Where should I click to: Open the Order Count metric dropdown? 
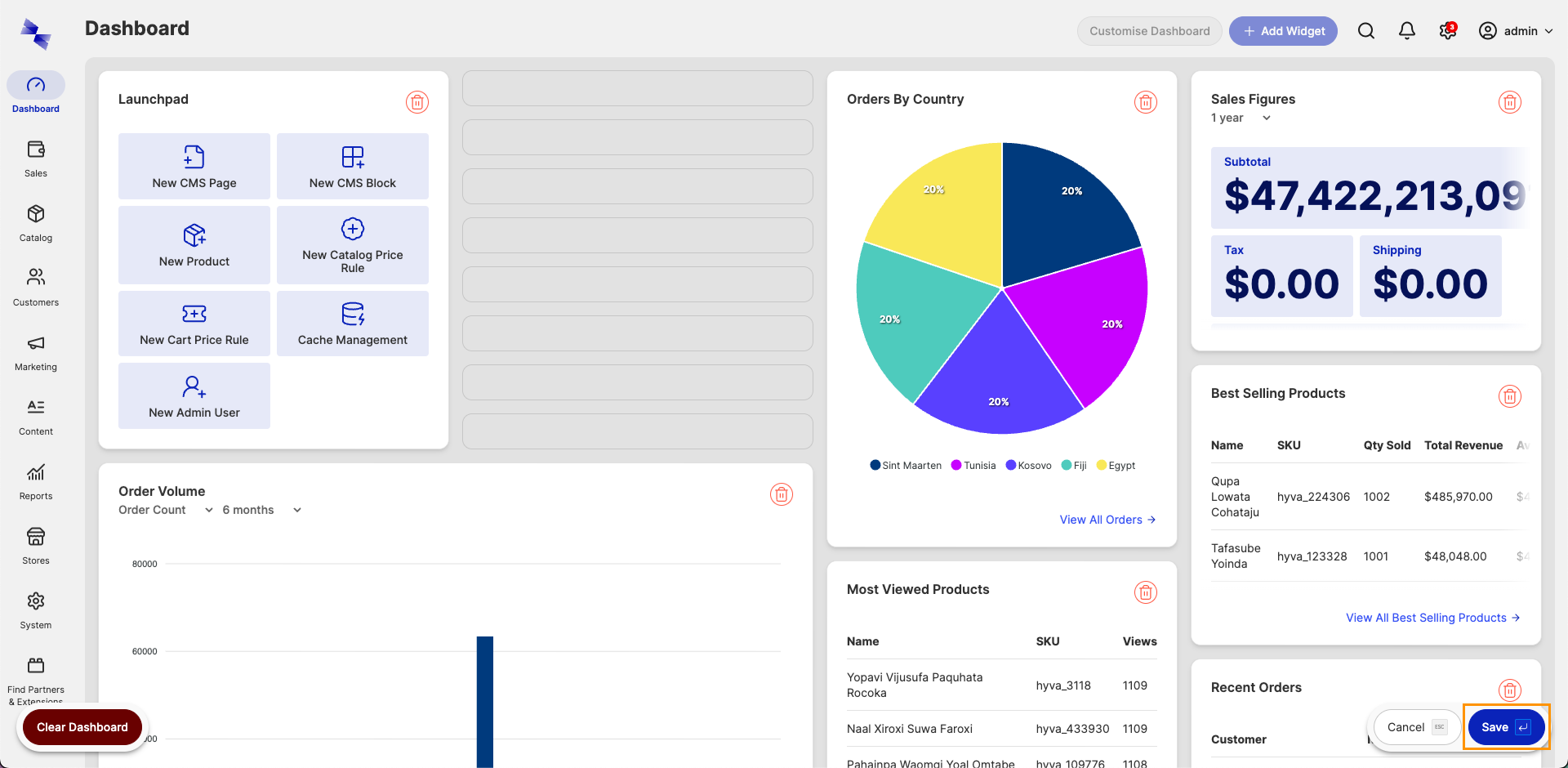click(165, 510)
